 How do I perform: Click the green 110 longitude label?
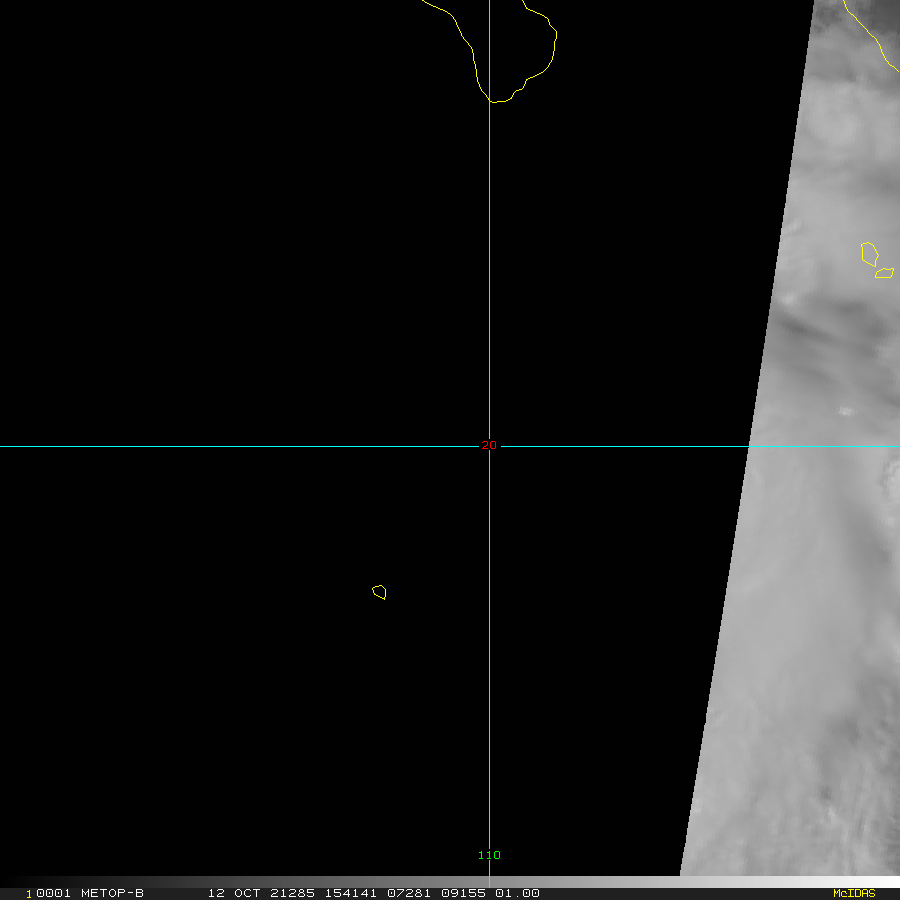pyautogui.click(x=488, y=855)
